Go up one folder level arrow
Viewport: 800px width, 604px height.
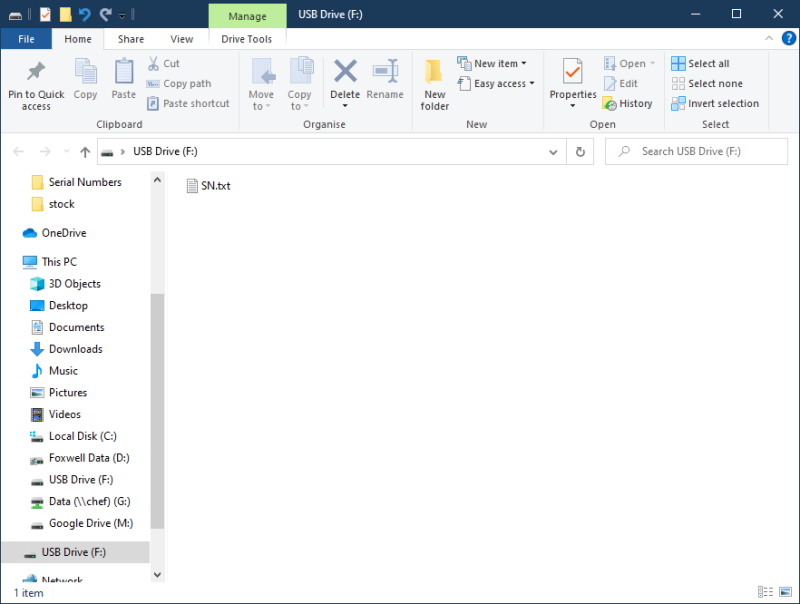[85, 152]
